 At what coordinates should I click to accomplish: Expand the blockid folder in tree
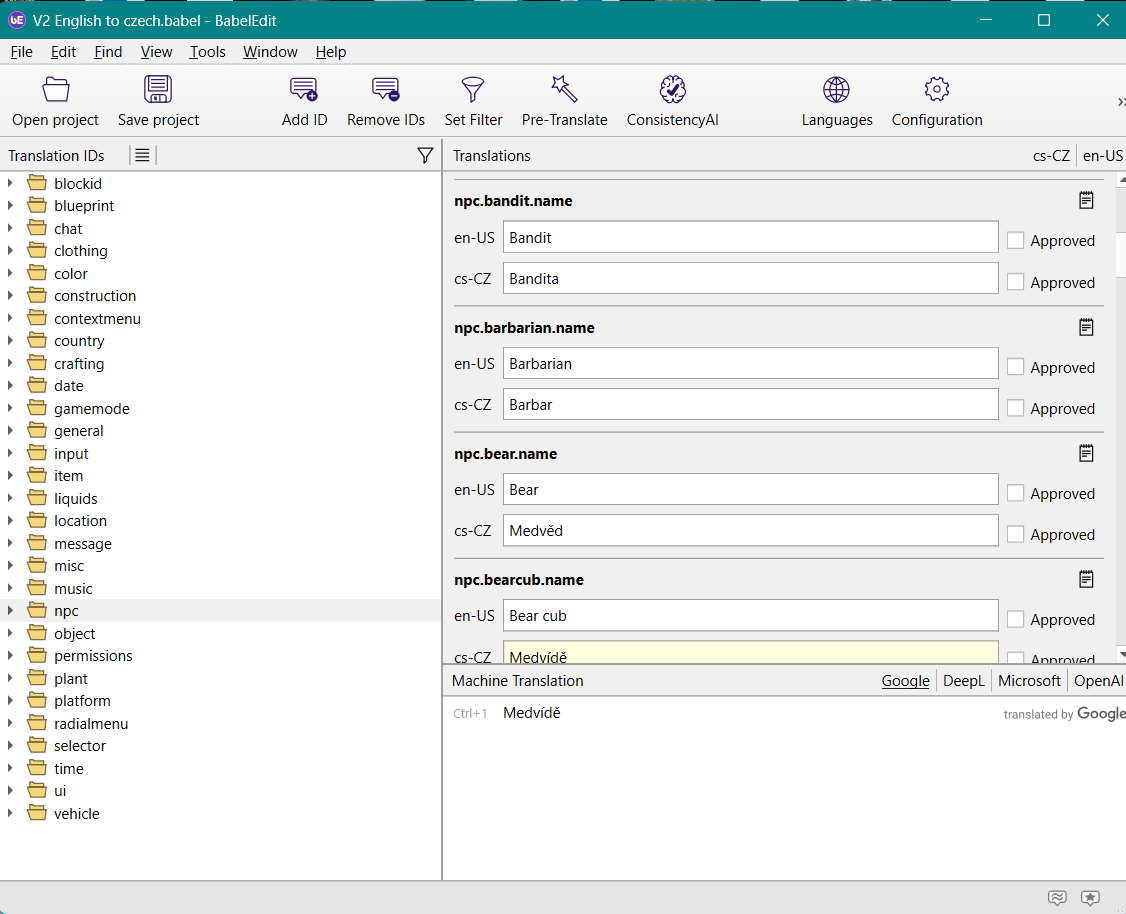[x=10, y=183]
